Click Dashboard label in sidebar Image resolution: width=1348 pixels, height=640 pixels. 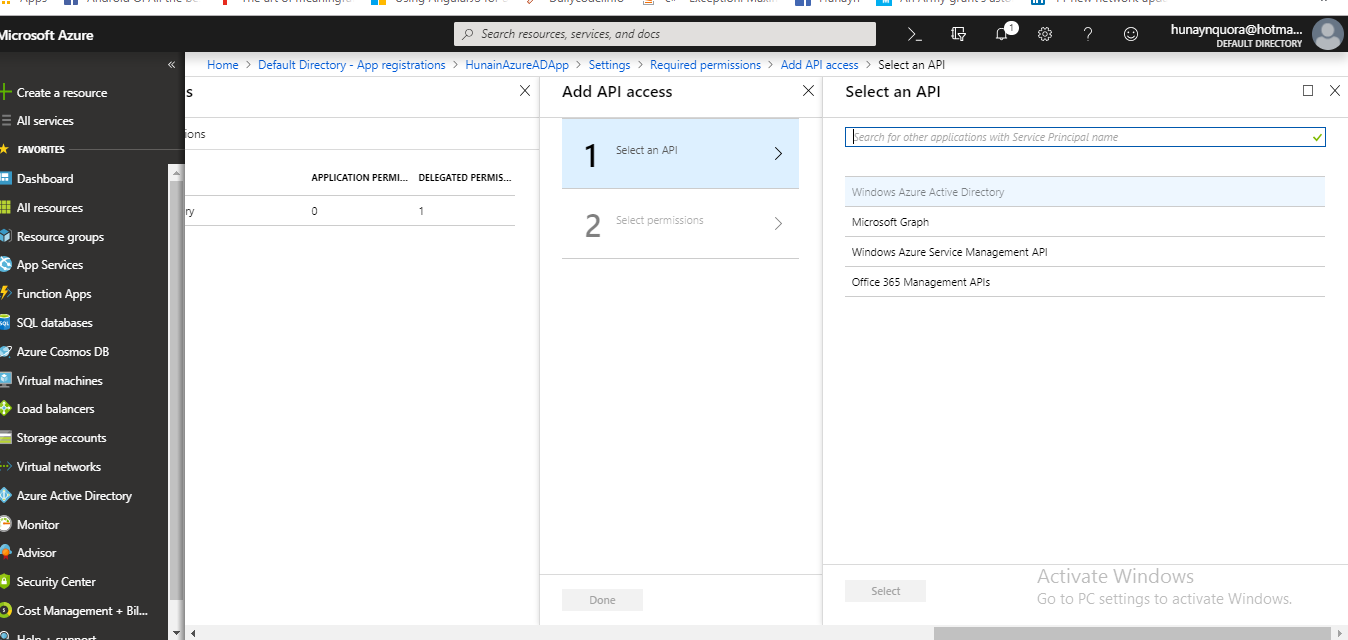45,179
